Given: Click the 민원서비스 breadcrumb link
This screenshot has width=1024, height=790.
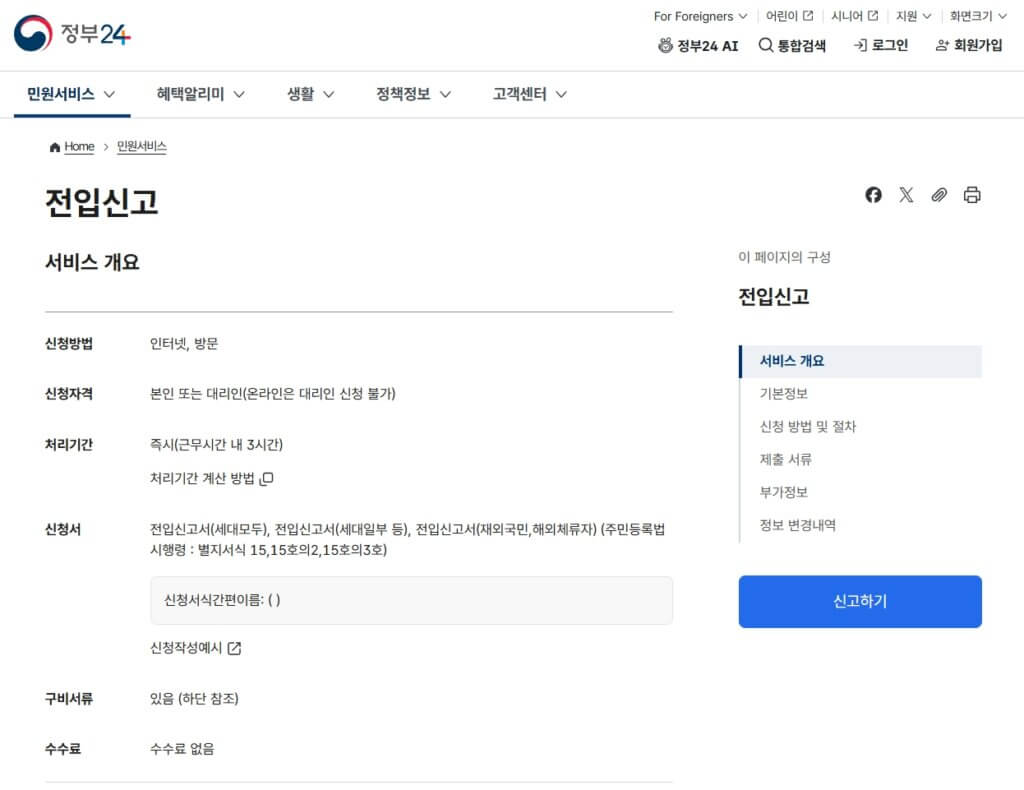Looking at the screenshot, I should tap(141, 146).
